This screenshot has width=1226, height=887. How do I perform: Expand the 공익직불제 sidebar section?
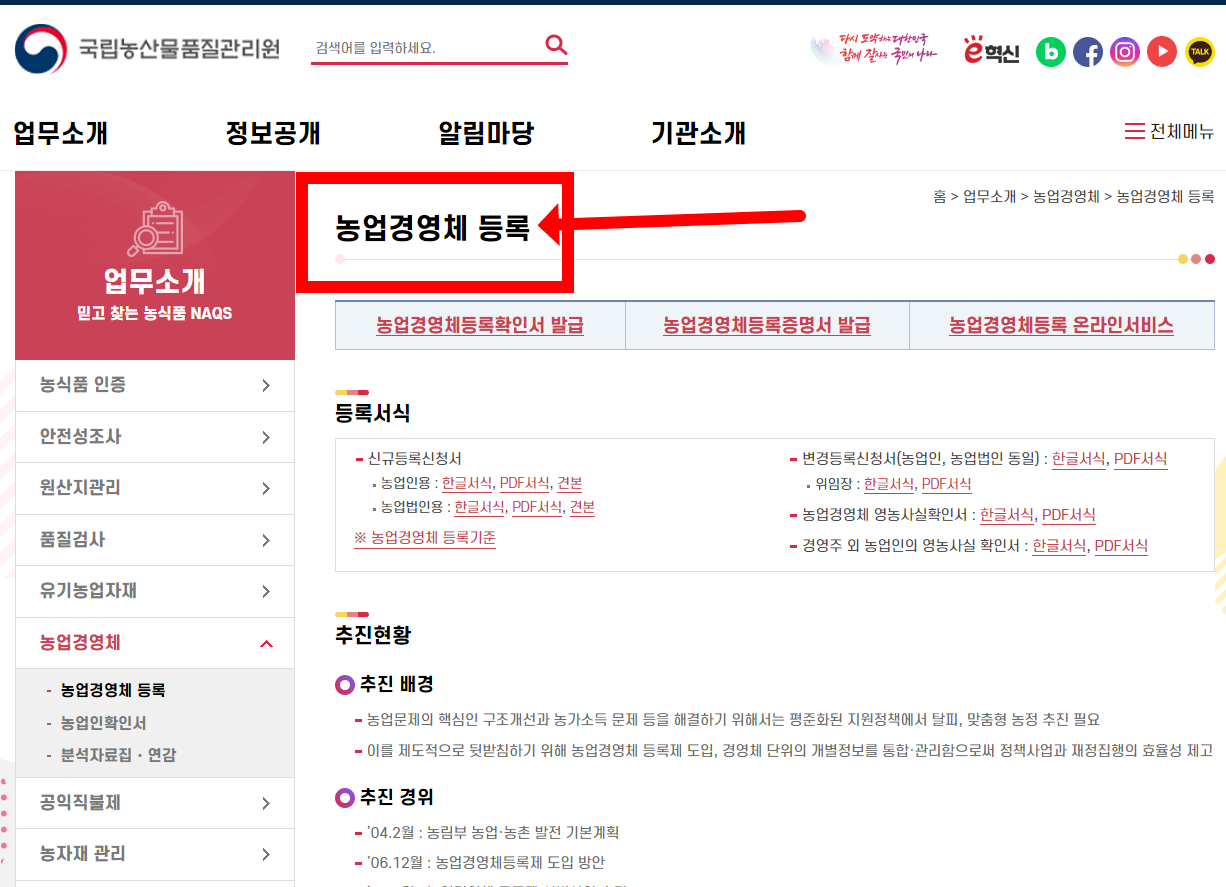[155, 802]
